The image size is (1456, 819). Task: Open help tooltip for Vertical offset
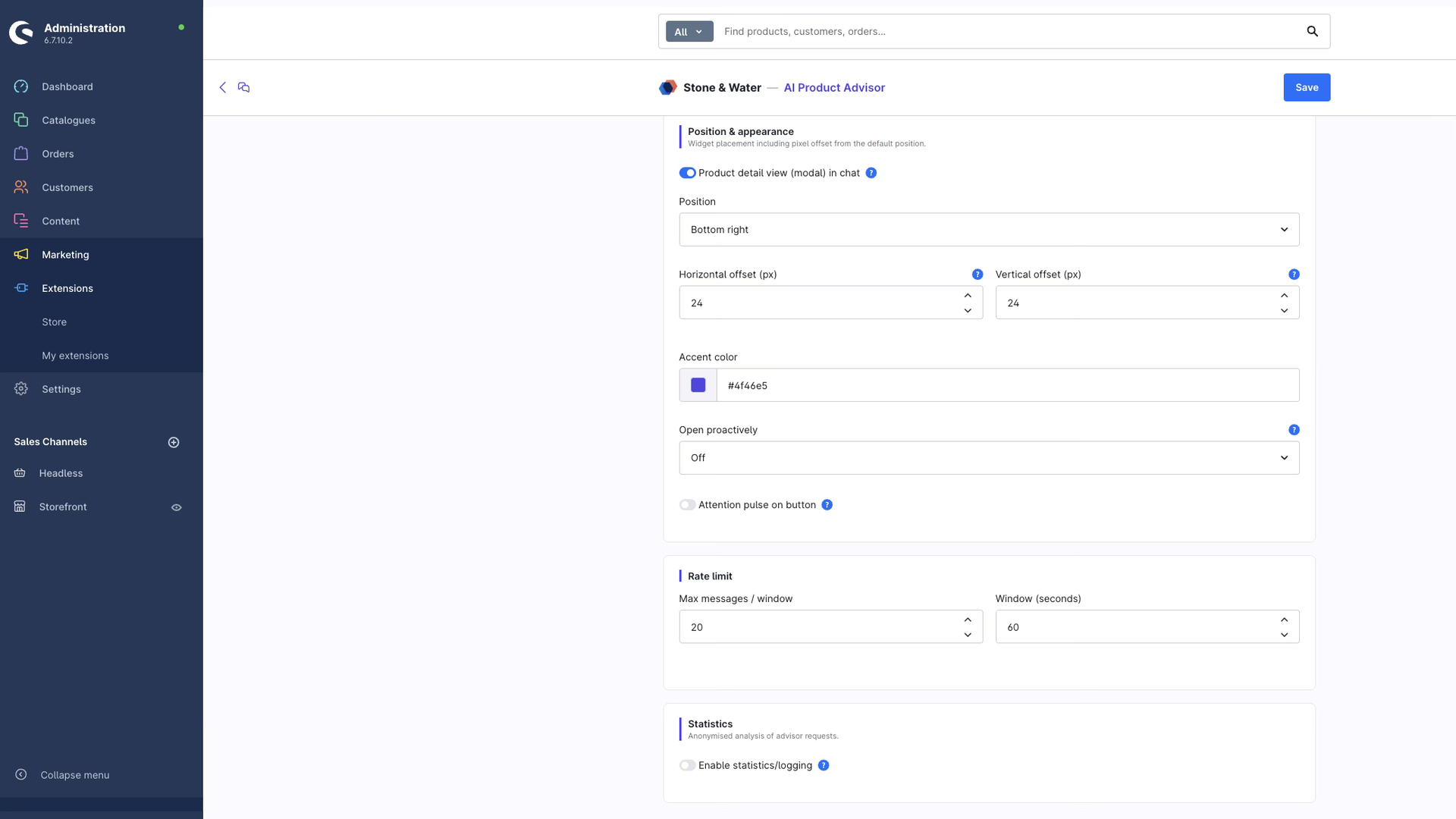pos(1294,275)
